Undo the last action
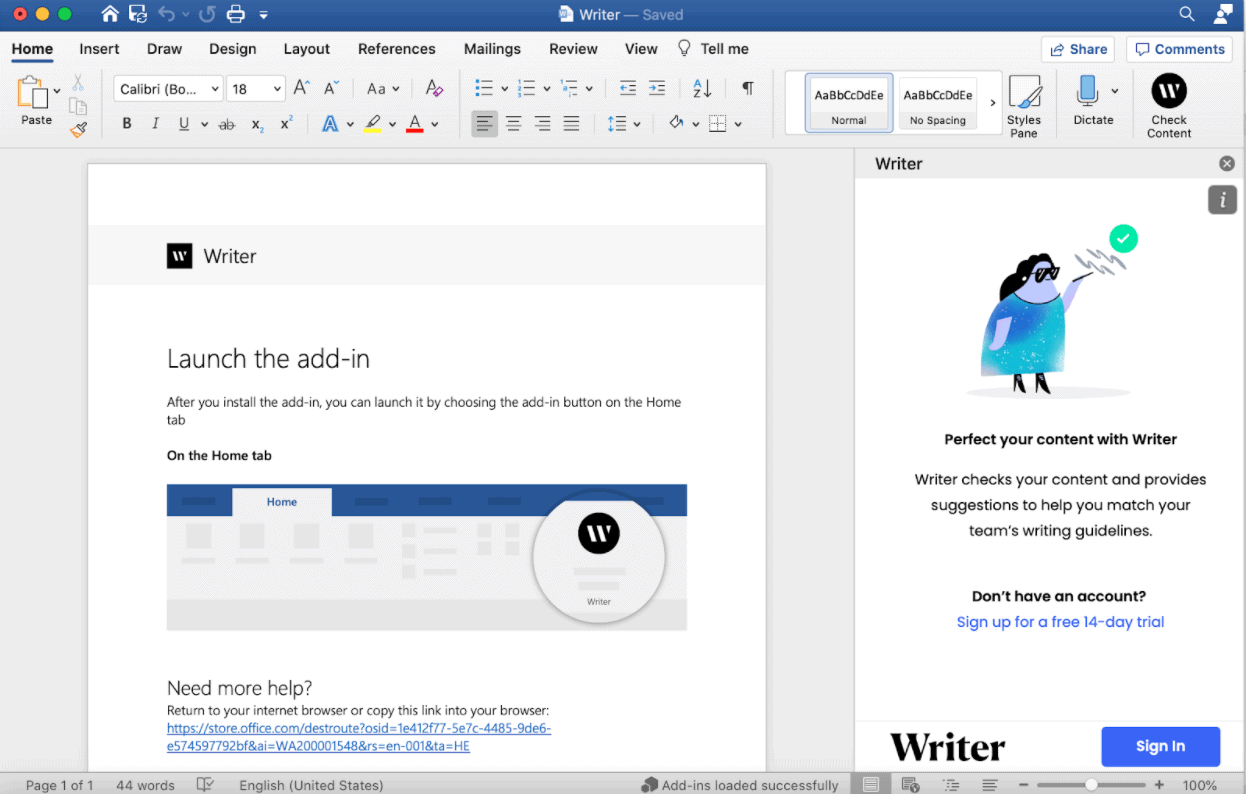The width and height of the screenshot is (1246, 794). (x=166, y=14)
